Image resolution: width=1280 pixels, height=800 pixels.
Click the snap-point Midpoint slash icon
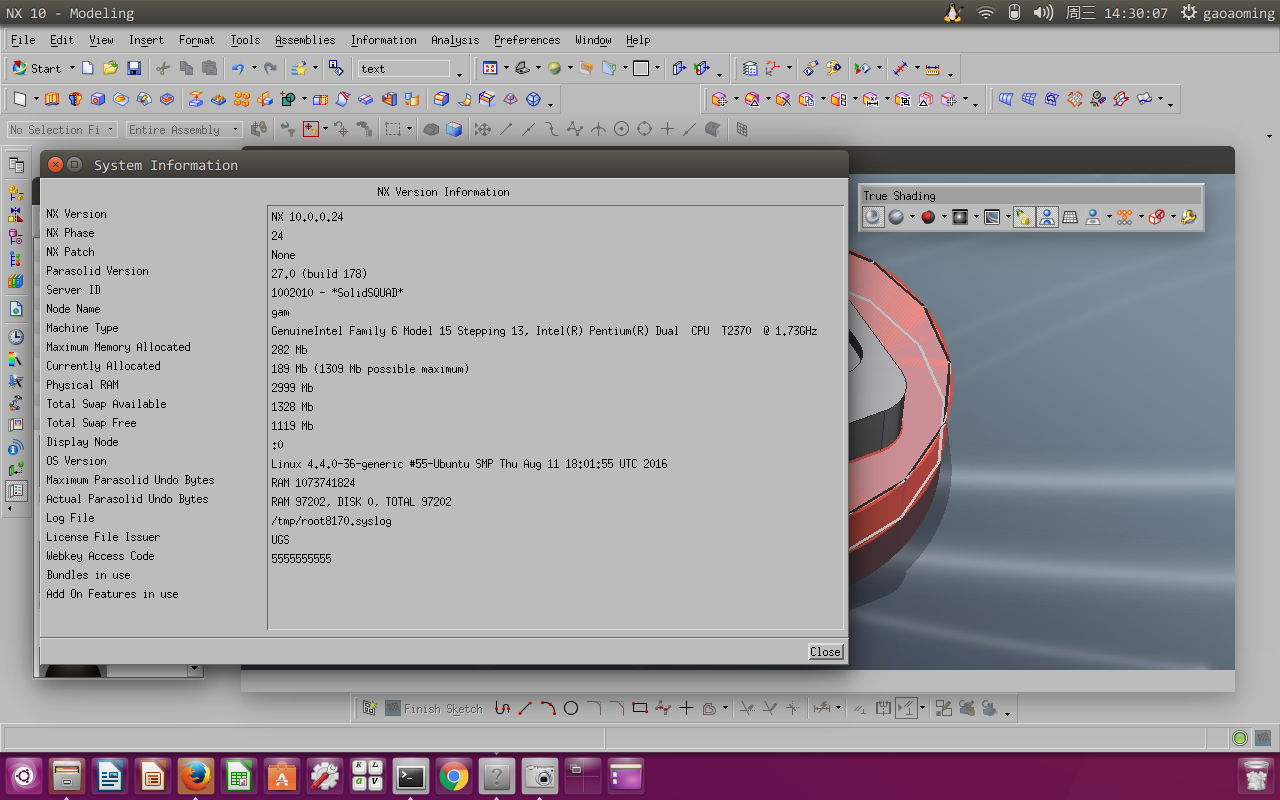pos(528,129)
